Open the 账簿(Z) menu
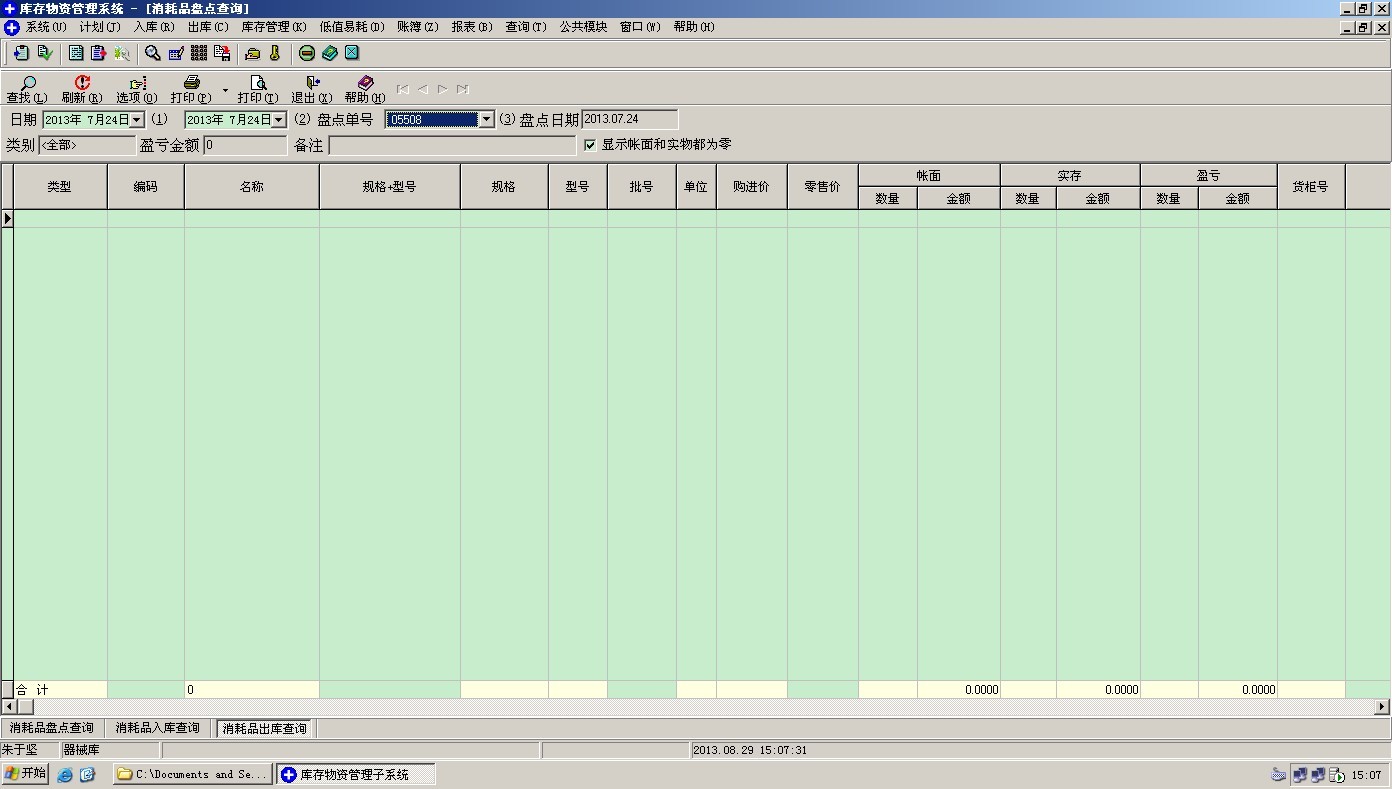 click(418, 27)
